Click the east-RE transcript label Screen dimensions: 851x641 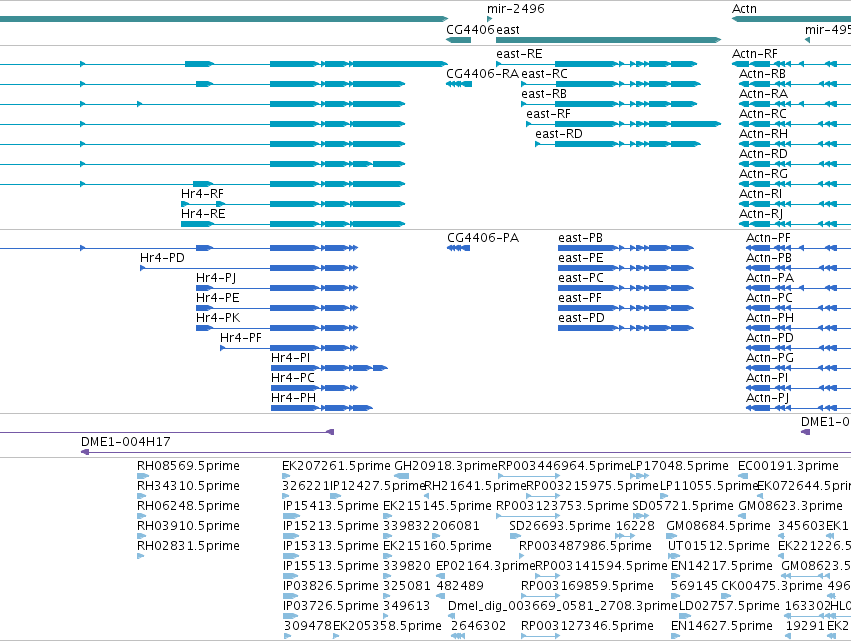click(519, 54)
